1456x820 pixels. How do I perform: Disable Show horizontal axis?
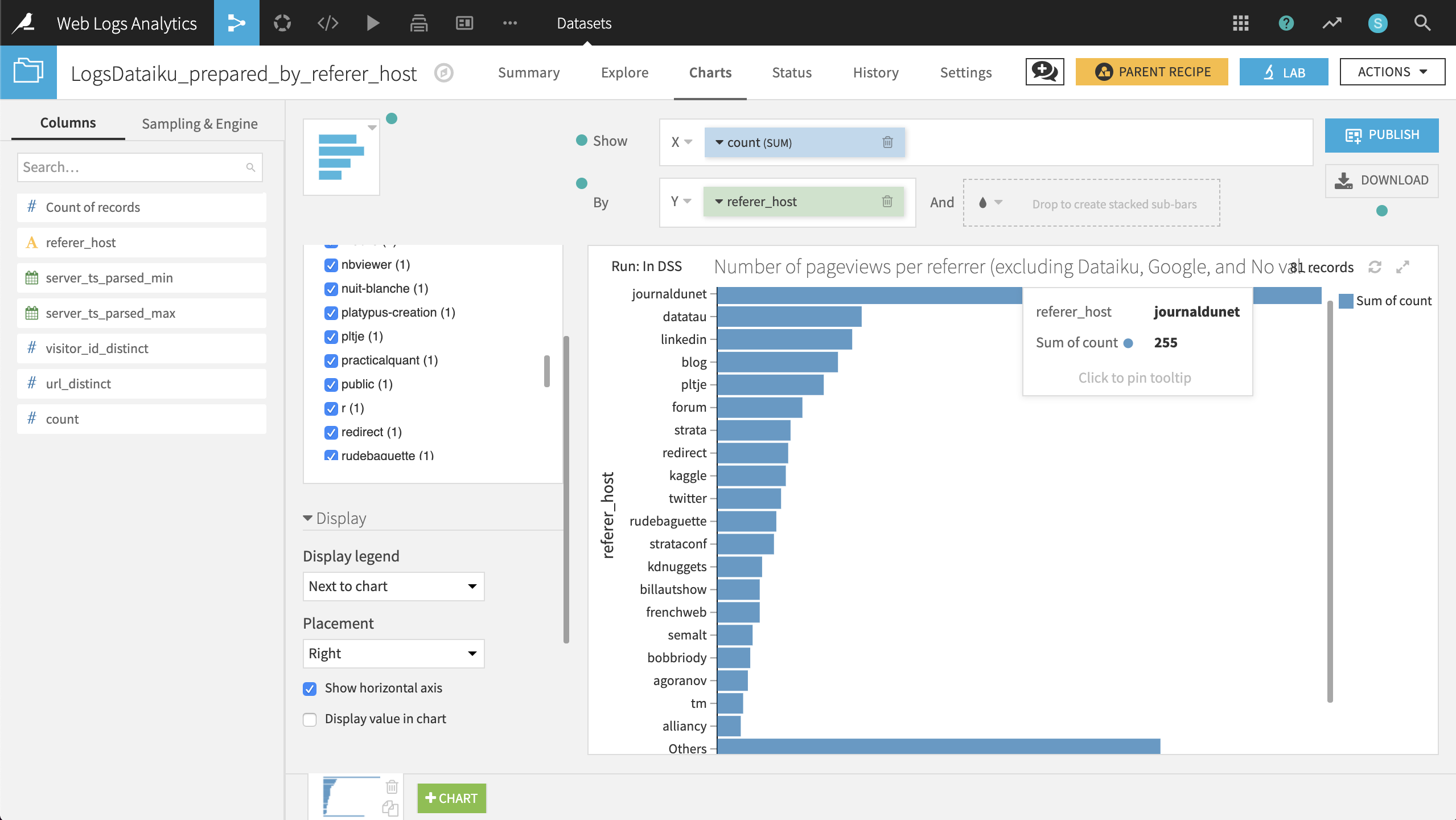(x=309, y=688)
